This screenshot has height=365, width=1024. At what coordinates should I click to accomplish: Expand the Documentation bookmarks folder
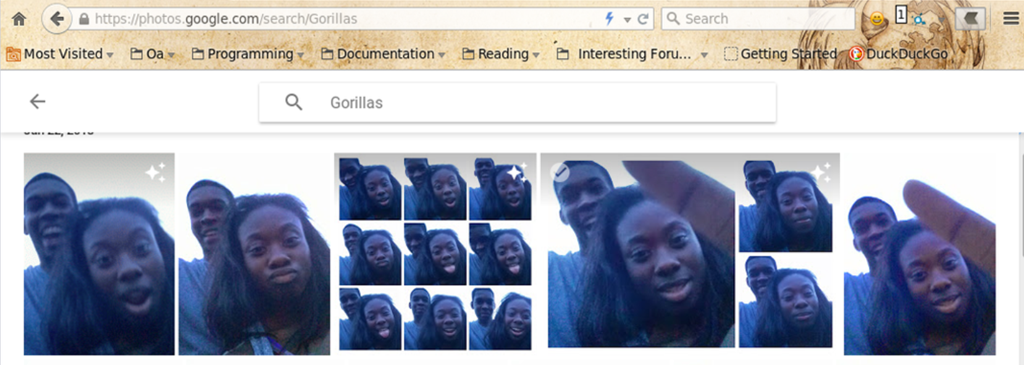(384, 54)
